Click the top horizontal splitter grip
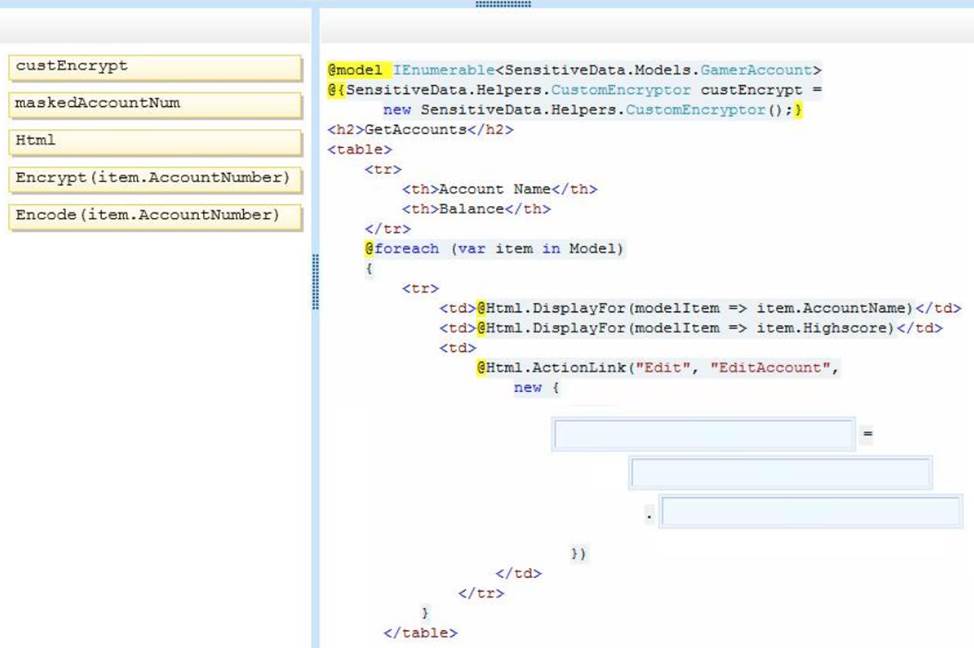This screenshot has width=974, height=648. [503, 4]
